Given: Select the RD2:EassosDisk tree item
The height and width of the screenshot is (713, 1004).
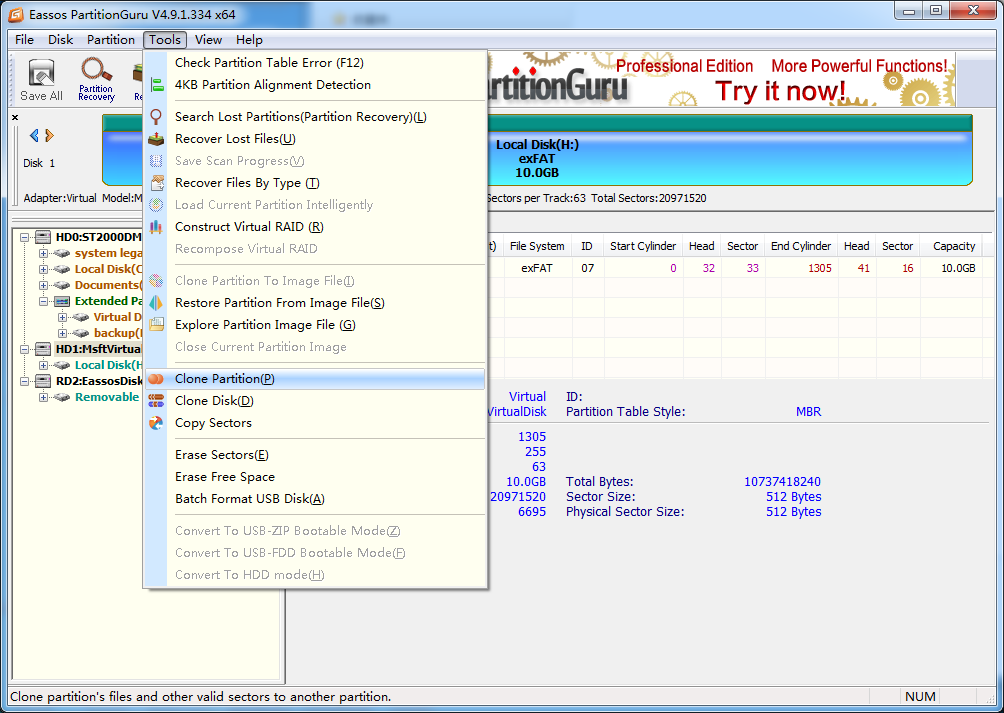Looking at the screenshot, I should click(x=99, y=381).
